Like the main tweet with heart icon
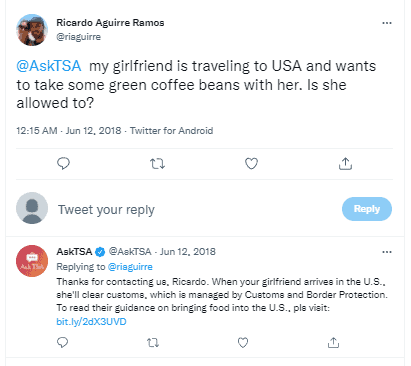Image resolution: width=411 pixels, height=366 pixels. tap(251, 163)
